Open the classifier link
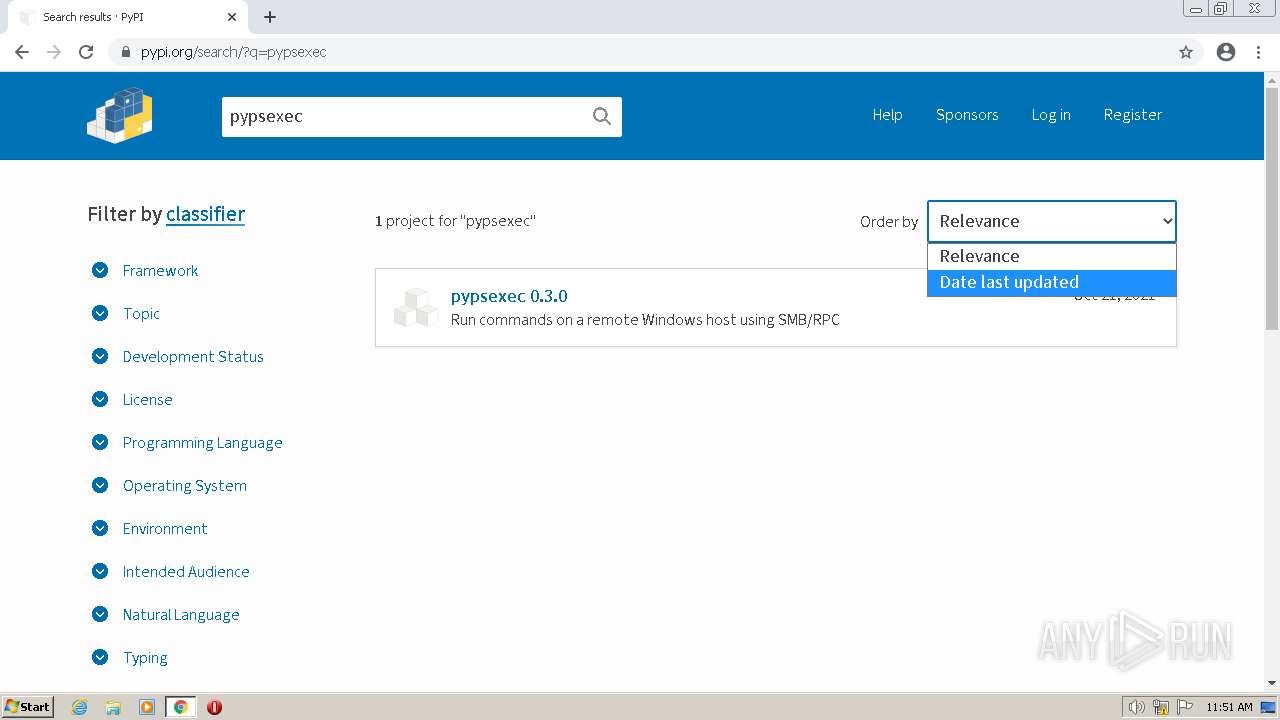 205,214
